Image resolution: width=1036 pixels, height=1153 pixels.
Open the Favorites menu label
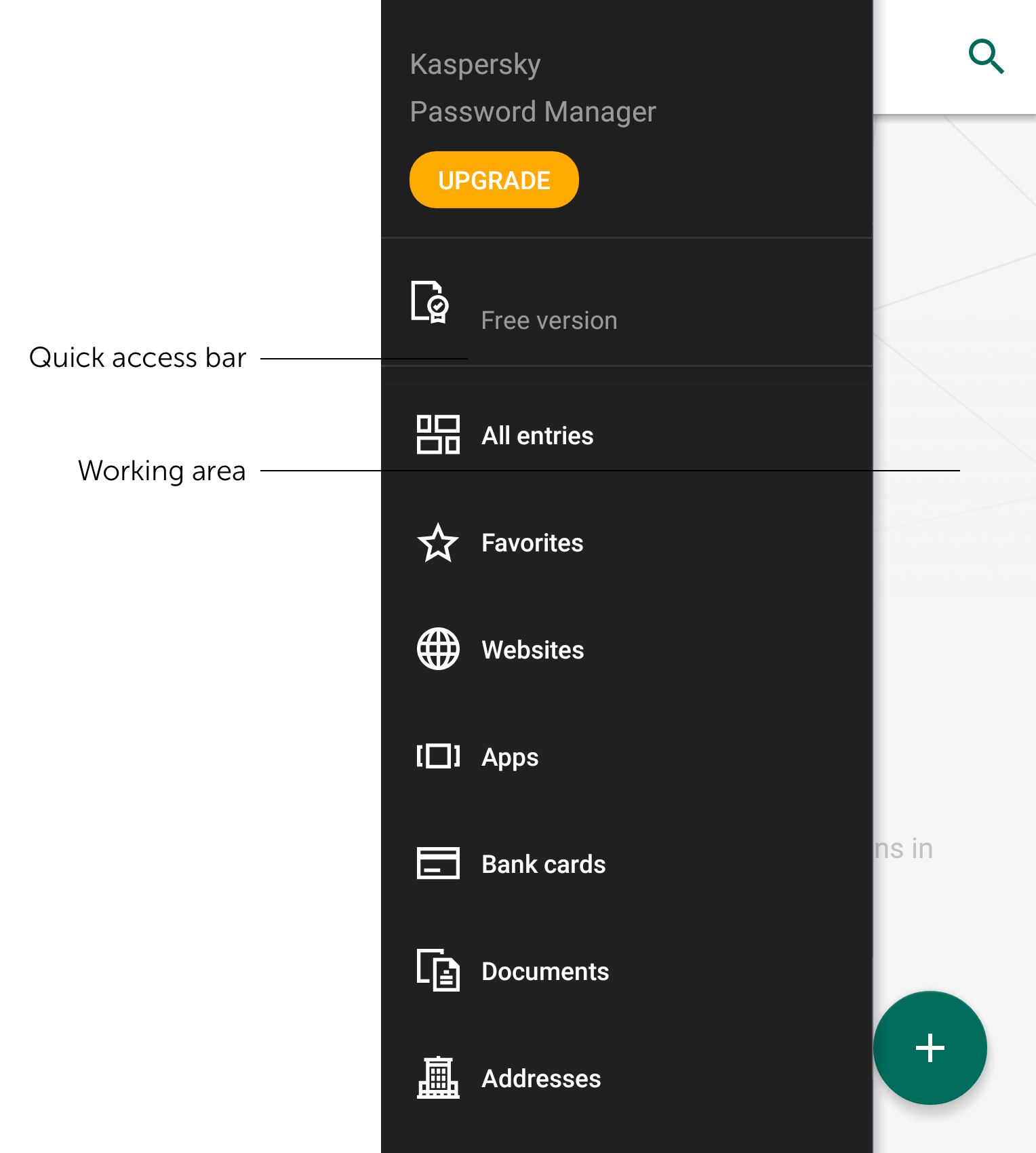(x=532, y=543)
